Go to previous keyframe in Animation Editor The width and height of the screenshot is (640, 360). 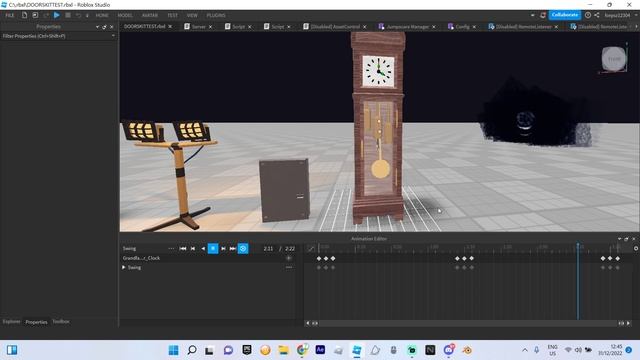193,249
